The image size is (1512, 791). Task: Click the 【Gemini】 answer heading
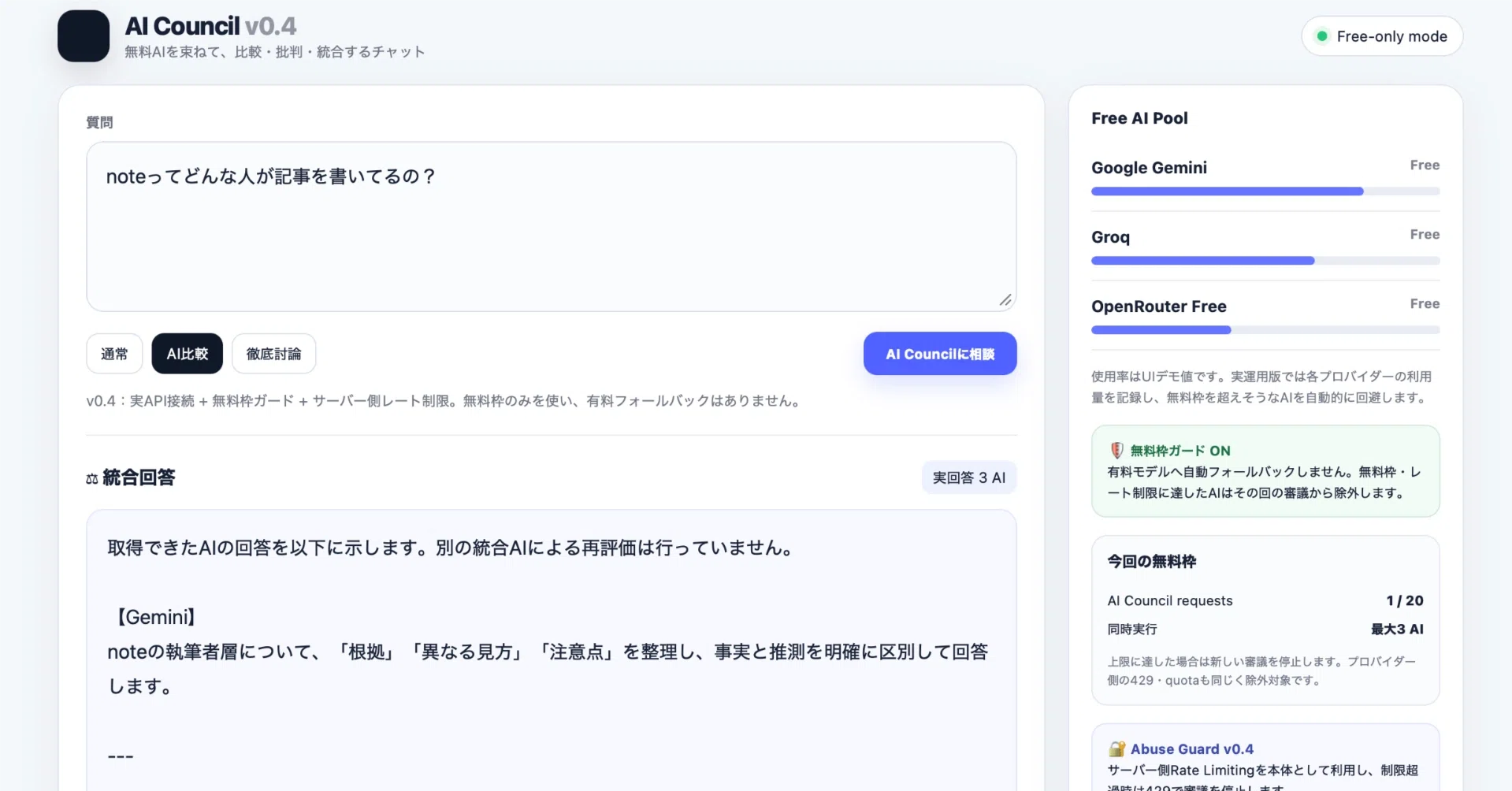[156, 617]
